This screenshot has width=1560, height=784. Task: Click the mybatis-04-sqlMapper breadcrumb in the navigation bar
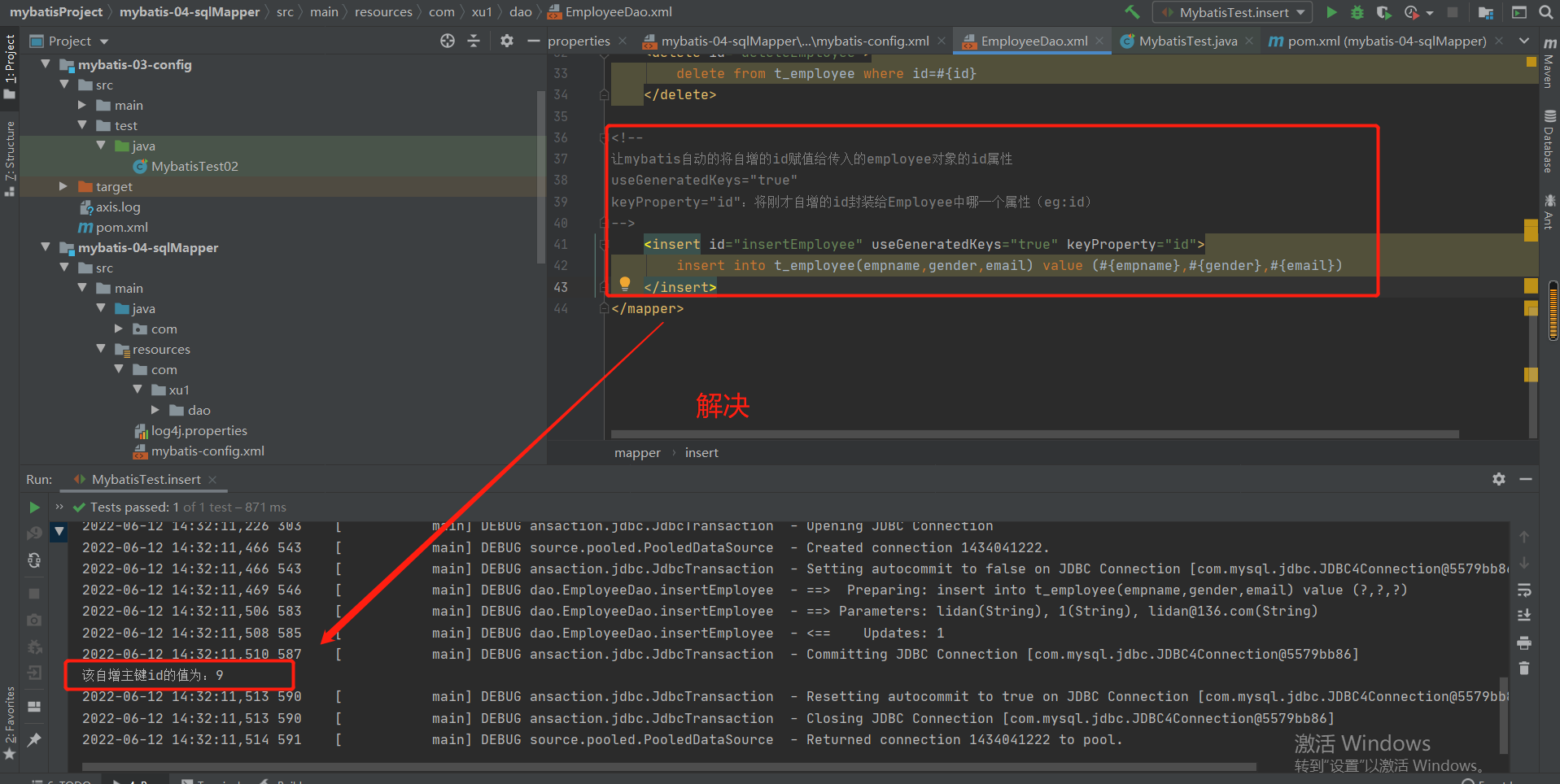coord(190,12)
